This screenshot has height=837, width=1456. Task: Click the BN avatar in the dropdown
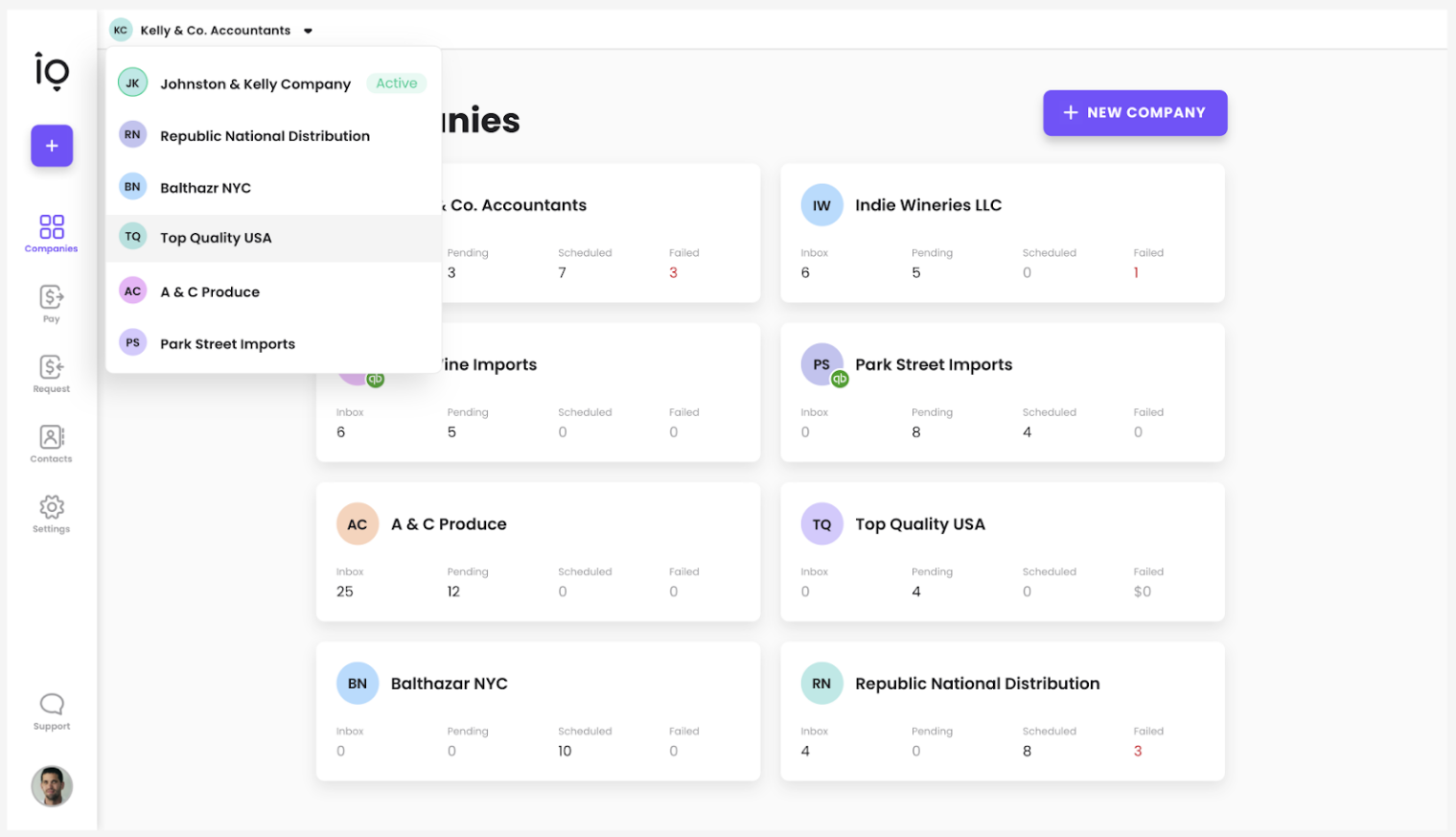click(132, 186)
